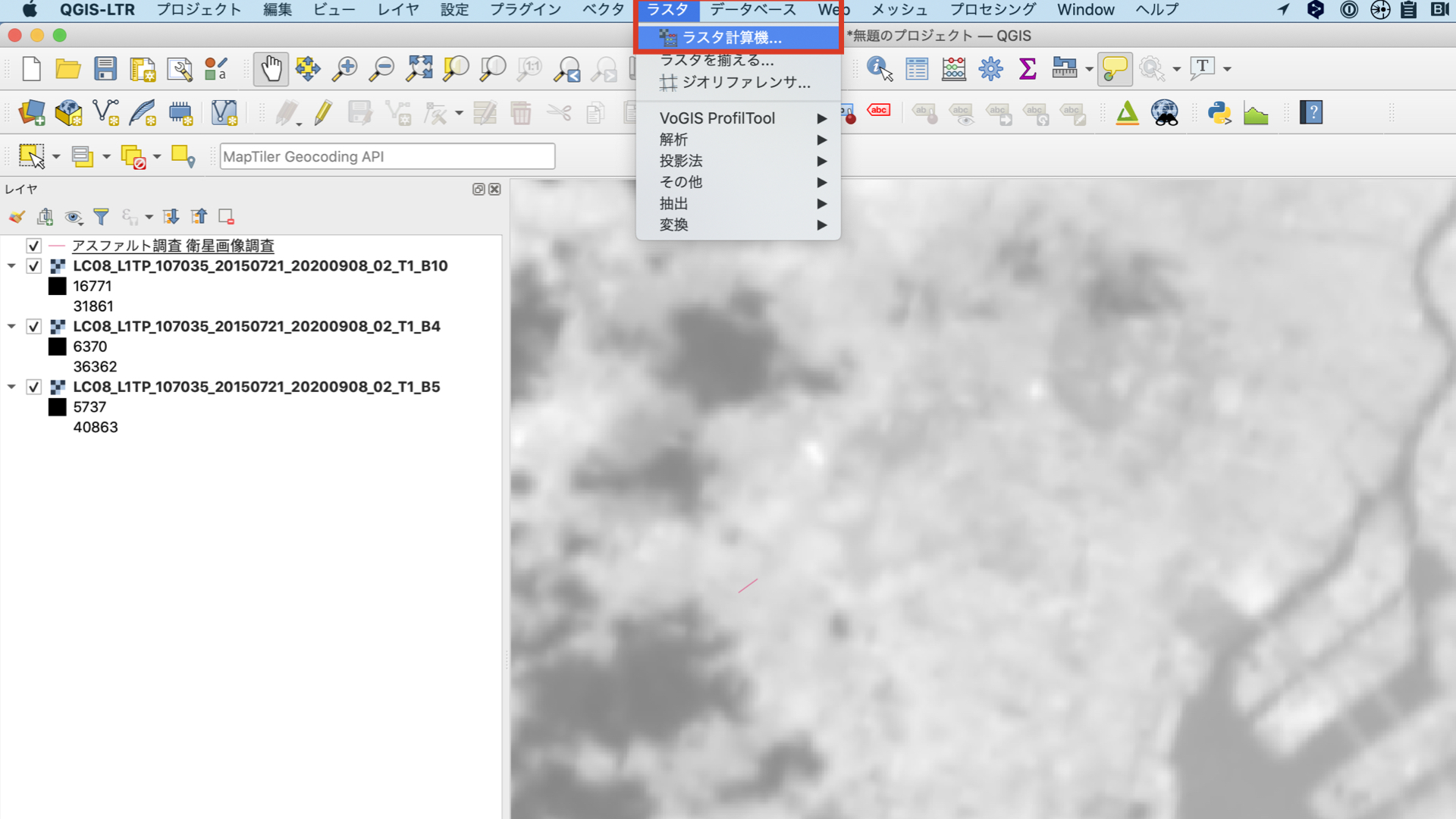The height and width of the screenshot is (819, 1456).
Task: Toggle the Map Tips speech bubble button
Action: click(x=1115, y=69)
